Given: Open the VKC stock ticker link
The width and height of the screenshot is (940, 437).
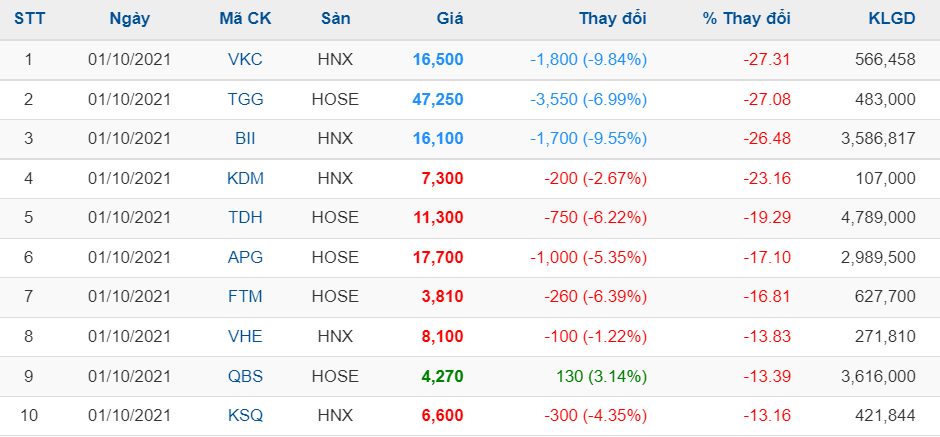Looking at the screenshot, I should 245,60.
